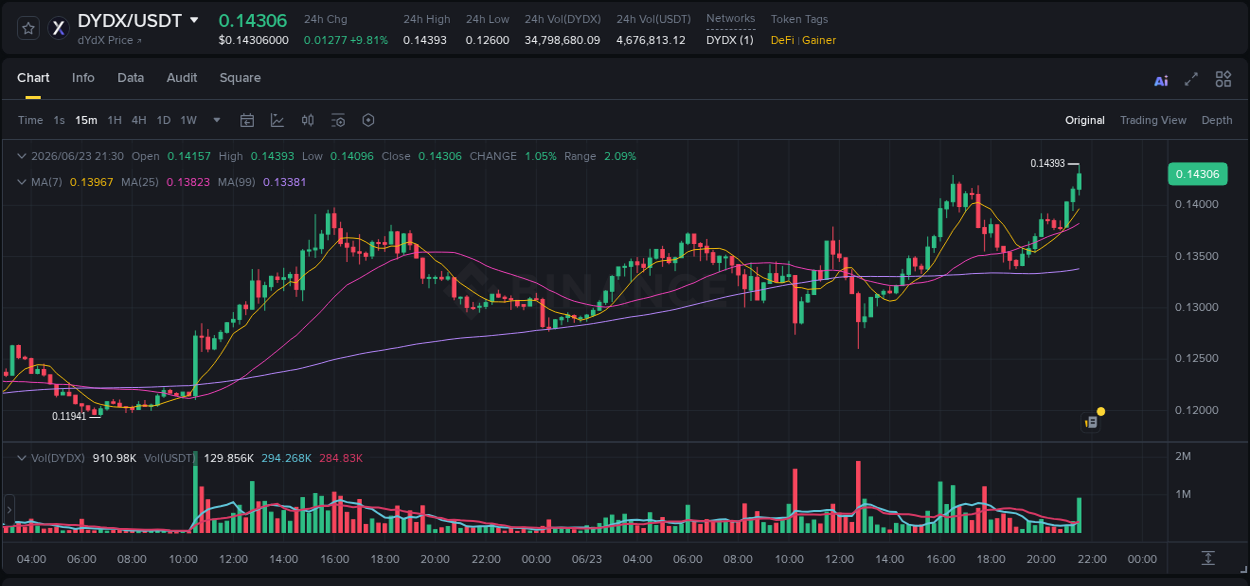
Task: Click the DYDX (1) network entry
Action: (730, 40)
